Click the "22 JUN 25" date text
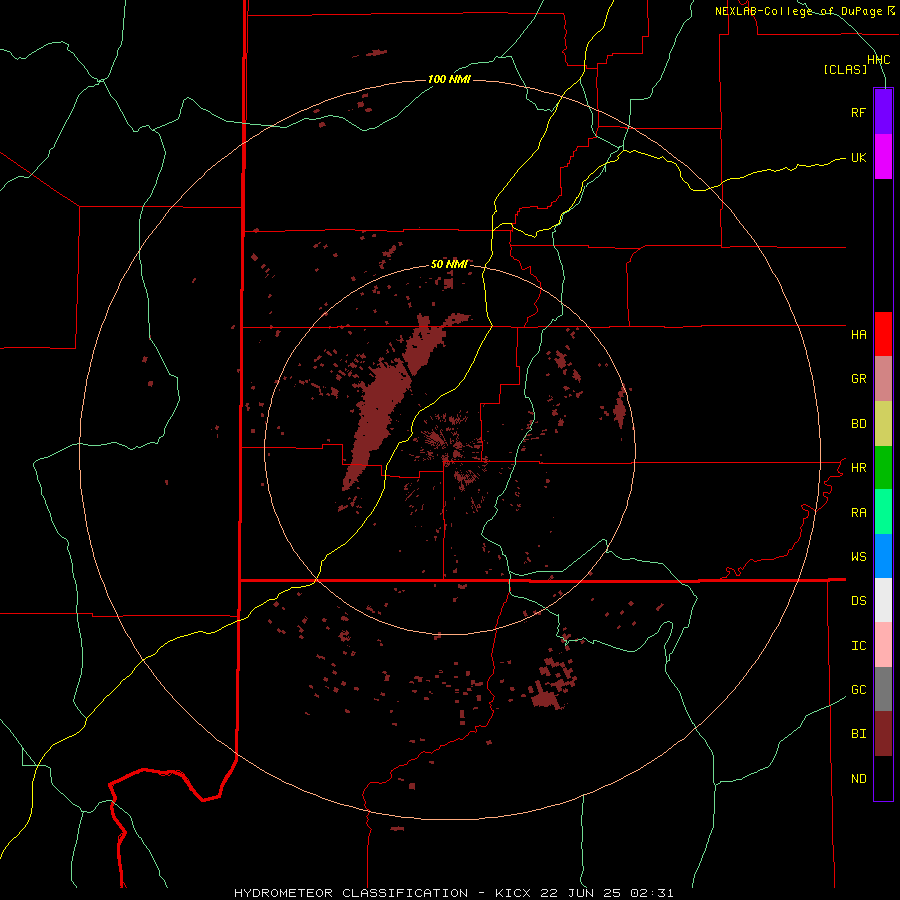900x900 pixels. 581,893
